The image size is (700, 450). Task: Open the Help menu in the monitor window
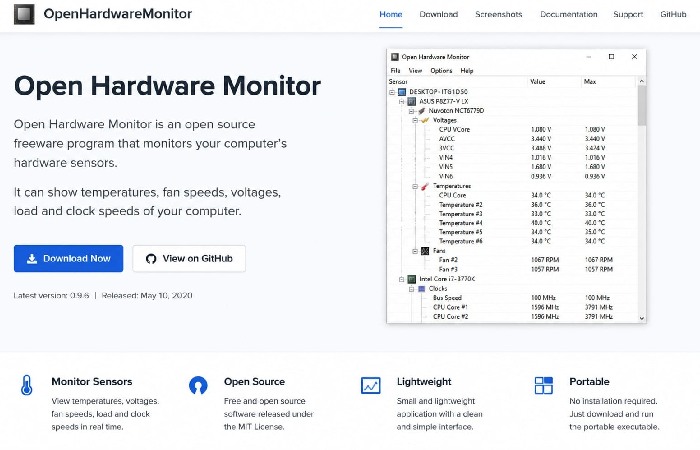pyautogui.click(x=467, y=71)
